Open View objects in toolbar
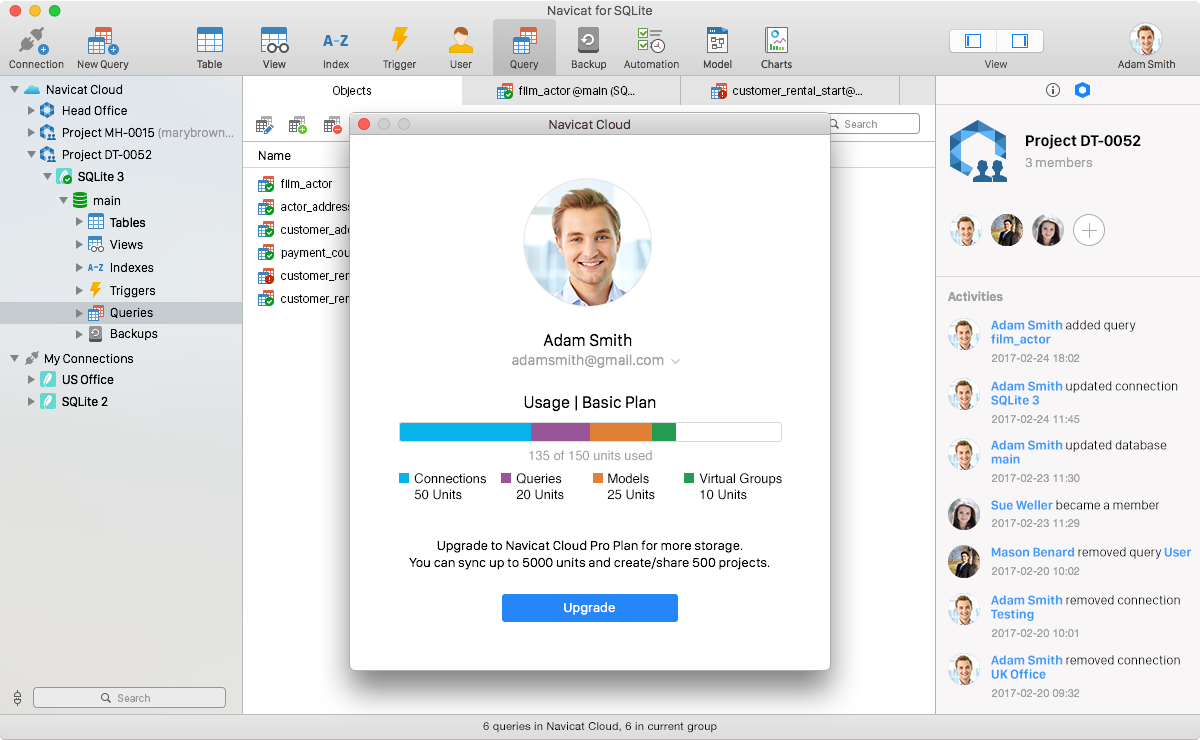Image resolution: width=1200 pixels, height=740 pixels. (274, 48)
